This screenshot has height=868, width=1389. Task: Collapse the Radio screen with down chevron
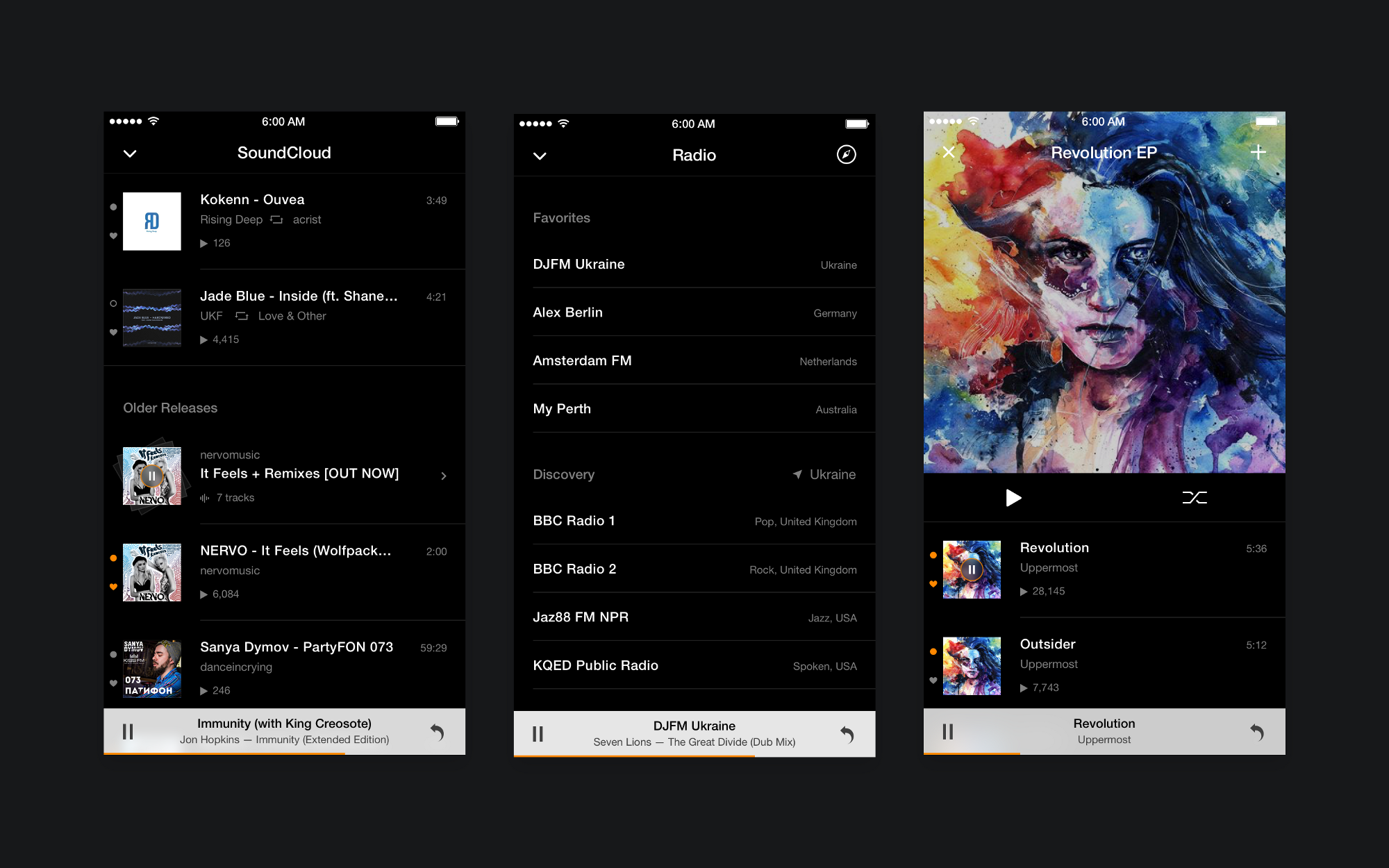pyautogui.click(x=540, y=156)
